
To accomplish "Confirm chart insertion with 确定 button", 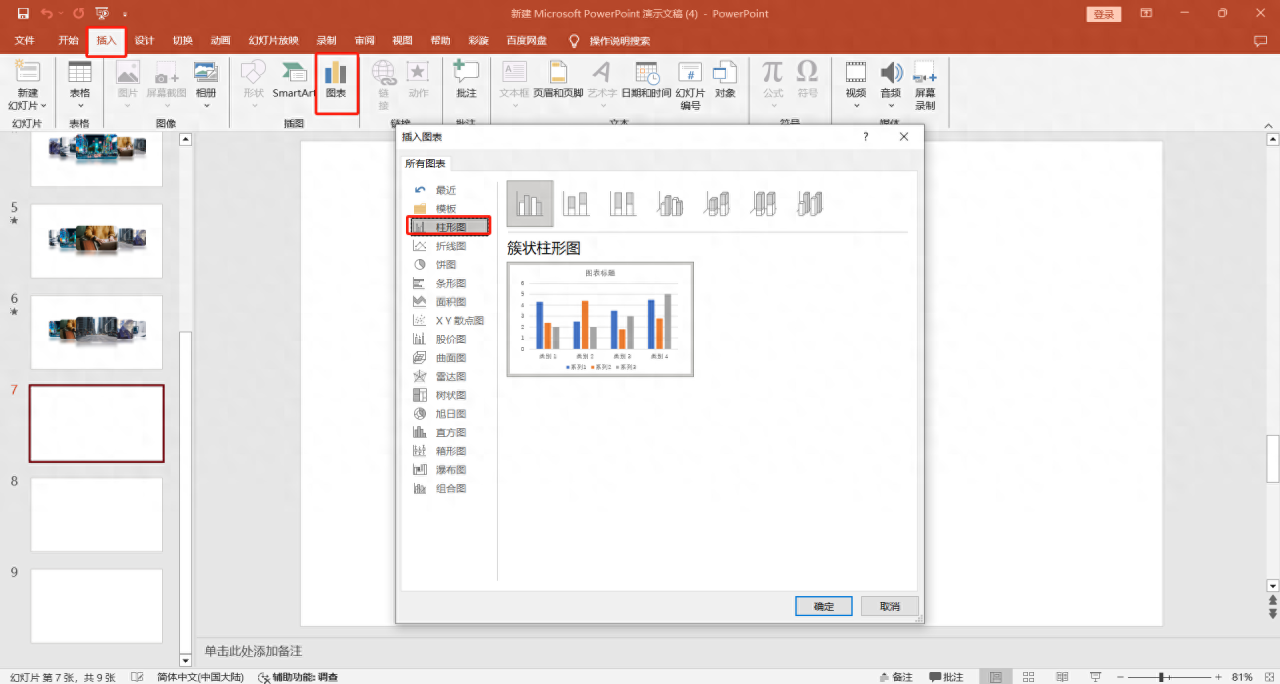I will pos(822,606).
